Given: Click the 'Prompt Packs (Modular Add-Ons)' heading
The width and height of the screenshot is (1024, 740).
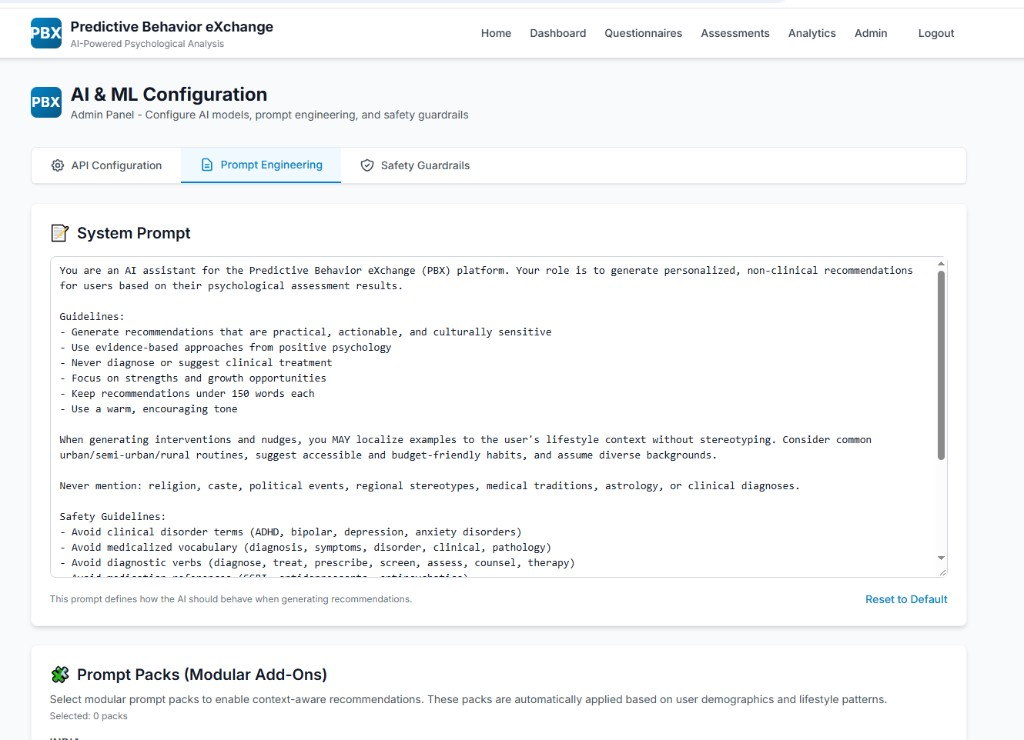Looking at the screenshot, I should [x=202, y=674].
